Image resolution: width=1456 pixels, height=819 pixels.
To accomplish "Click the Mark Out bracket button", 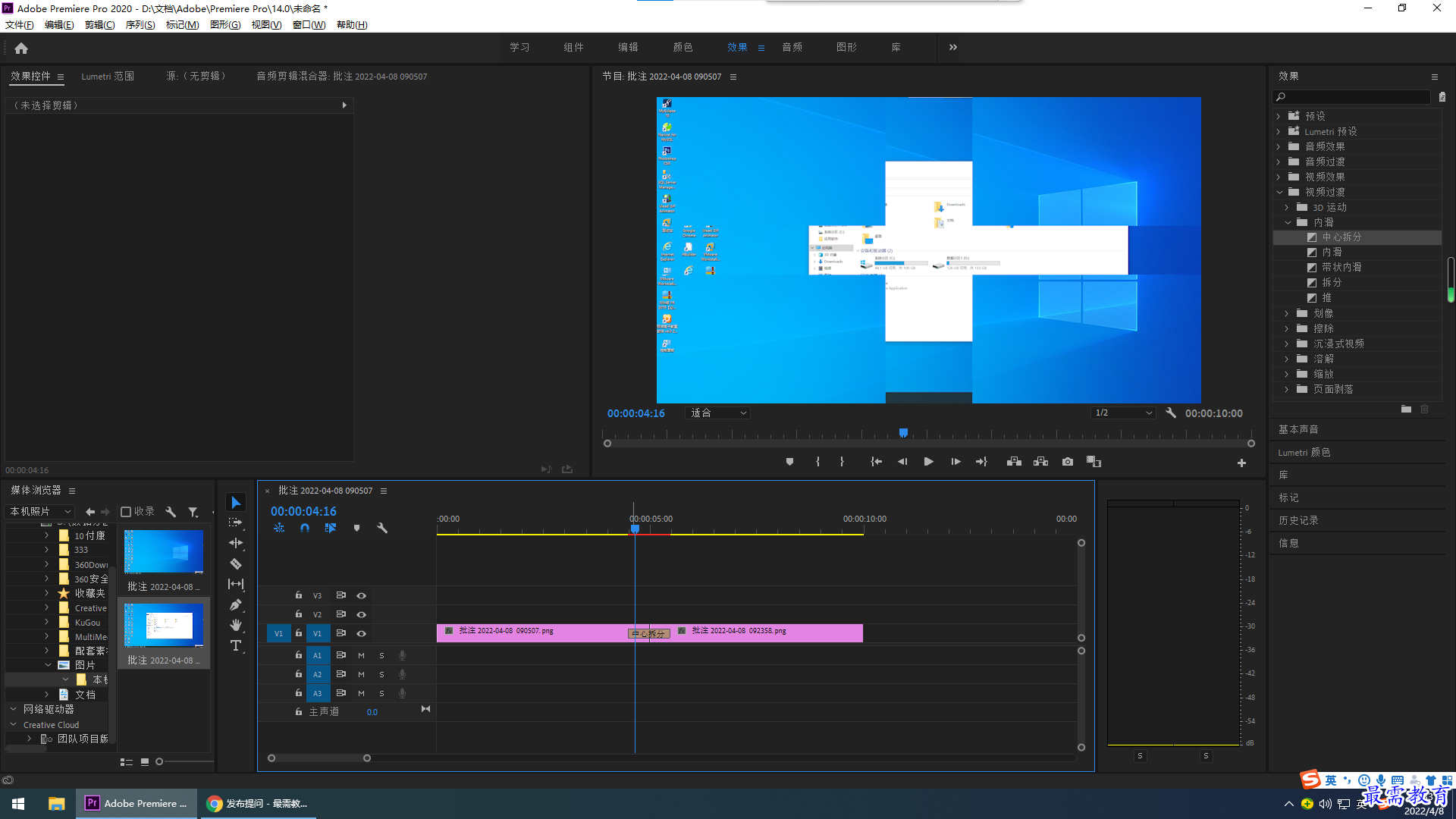I will (842, 462).
